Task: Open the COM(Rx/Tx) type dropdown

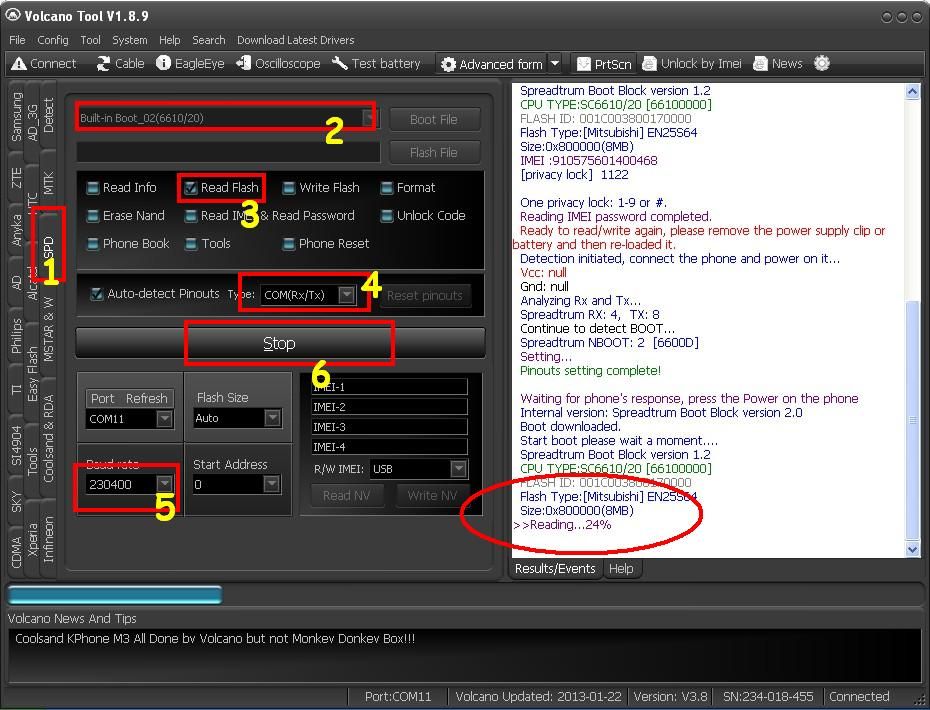Action: (346, 295)
